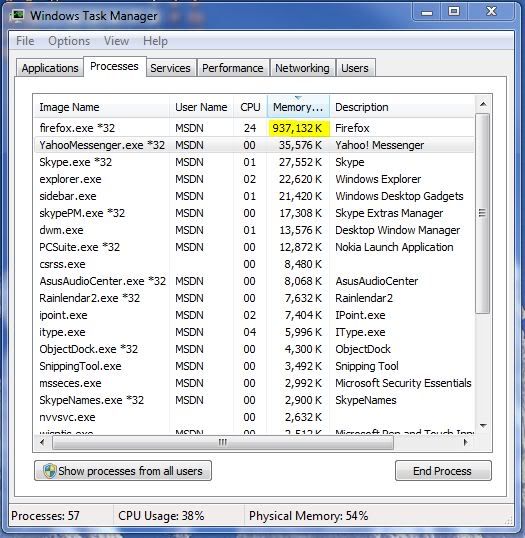Click the vertical scrollbar up arrow

pyautogui.click(x=483, y=104)
